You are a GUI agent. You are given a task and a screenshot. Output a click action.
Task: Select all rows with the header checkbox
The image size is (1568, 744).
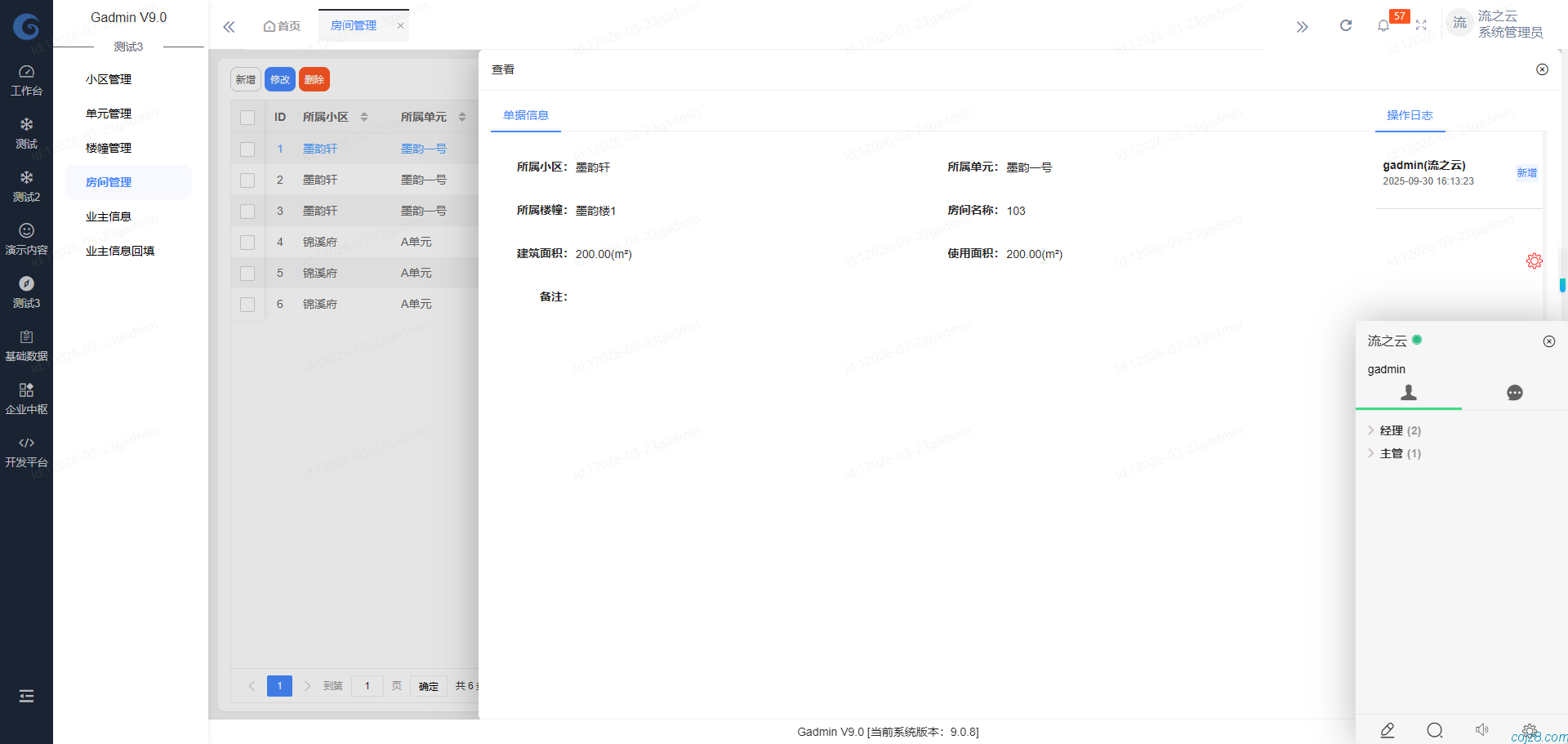coord(247,117)
